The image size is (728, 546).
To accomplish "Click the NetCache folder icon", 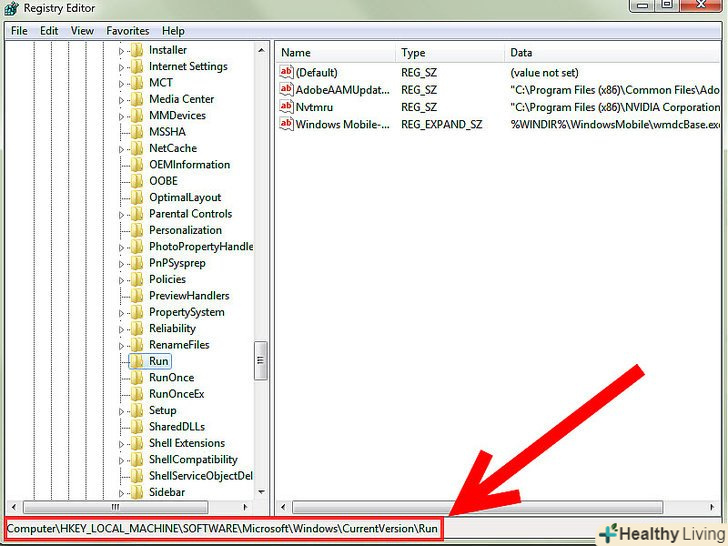I will pos(136,148).
